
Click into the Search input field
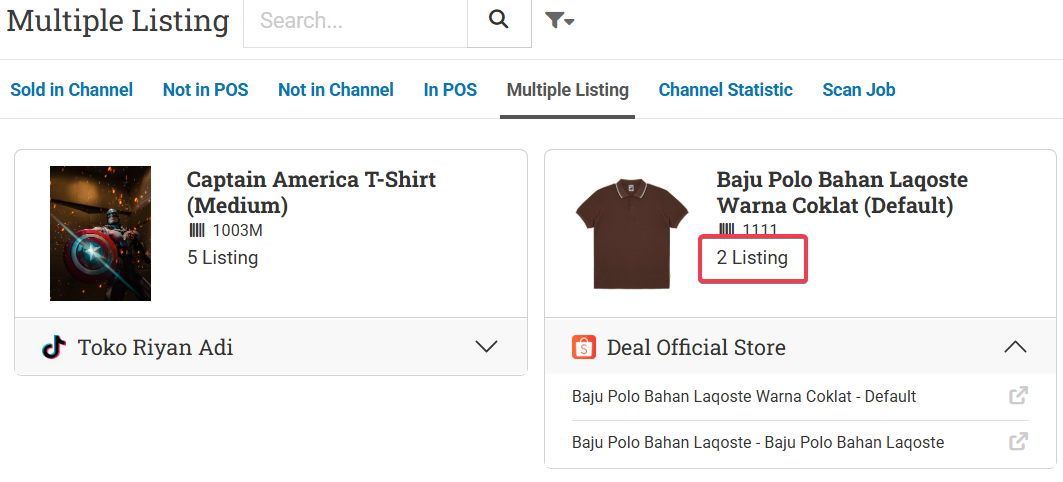pos(355,20)
